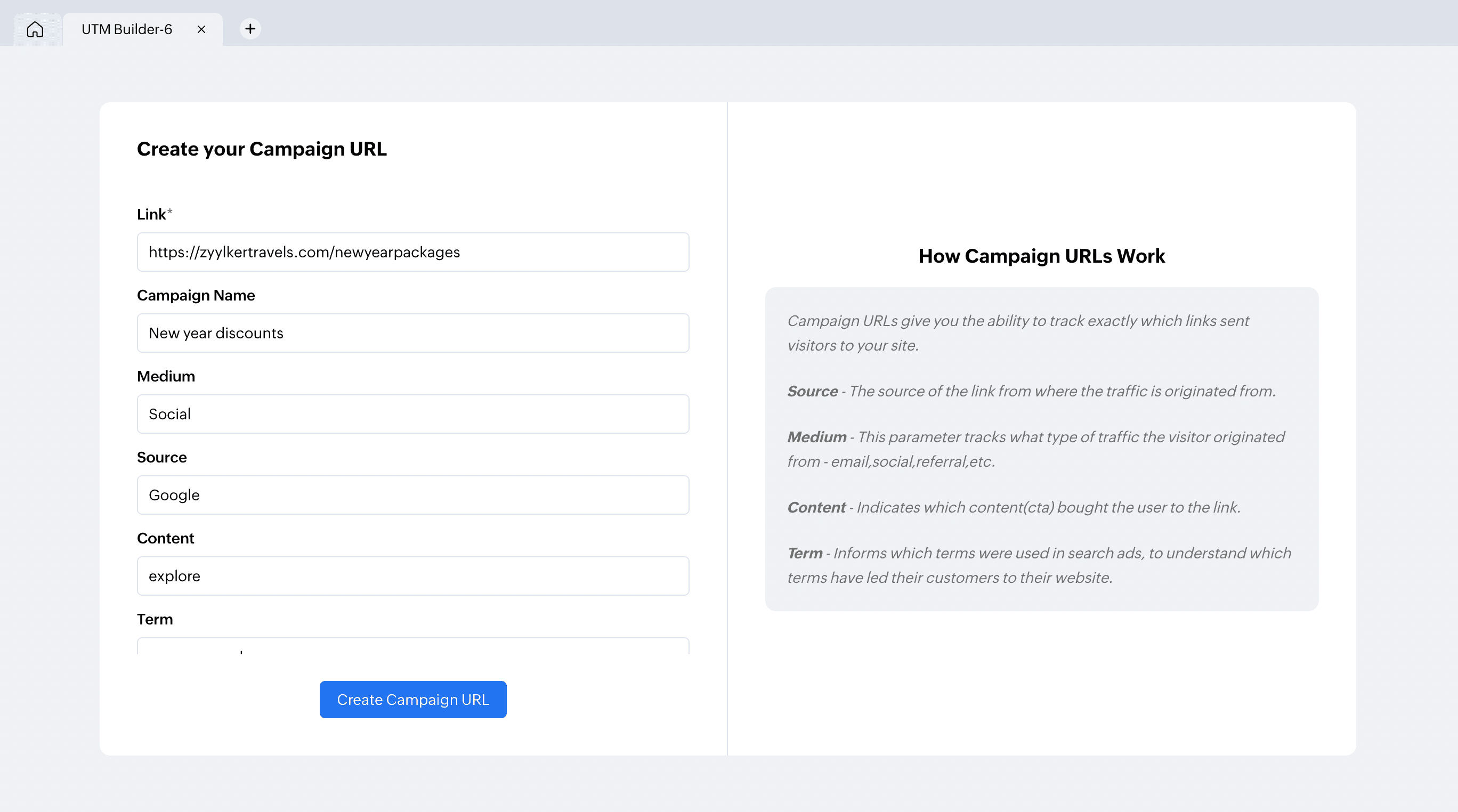Click the Term explanation paragraph
Viewport: 1458px width, 812px height.
pos(1039,565)
